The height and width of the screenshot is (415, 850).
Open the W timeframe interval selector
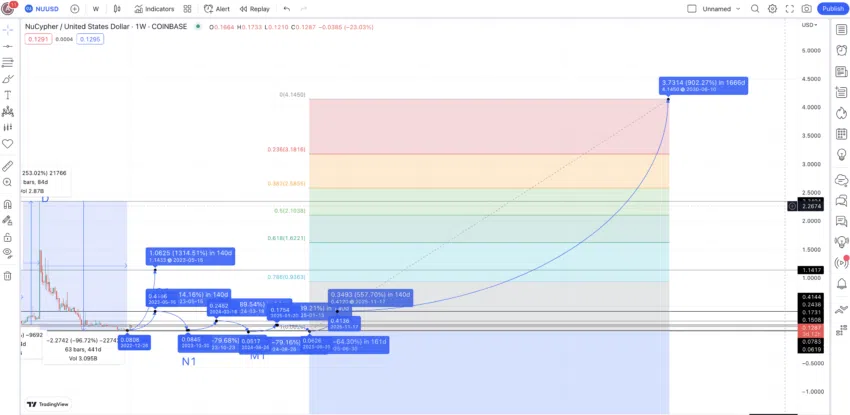[x=96, y=9]
